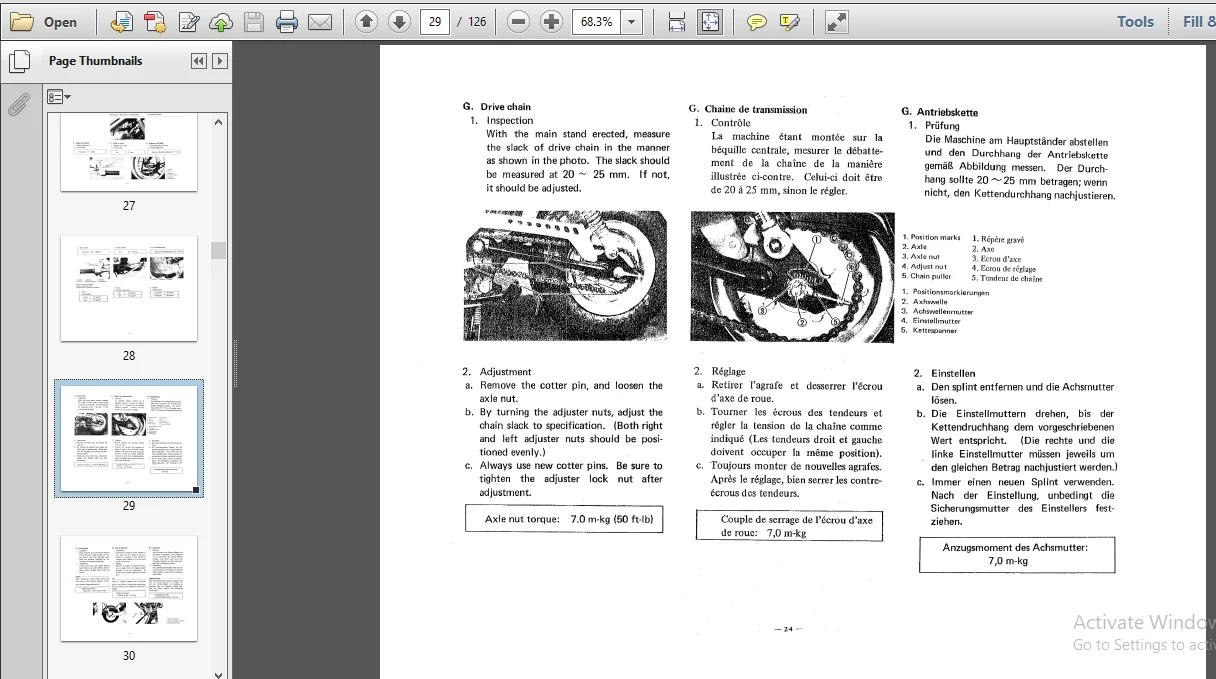Click the page number field showing 29

coord(434,21)
